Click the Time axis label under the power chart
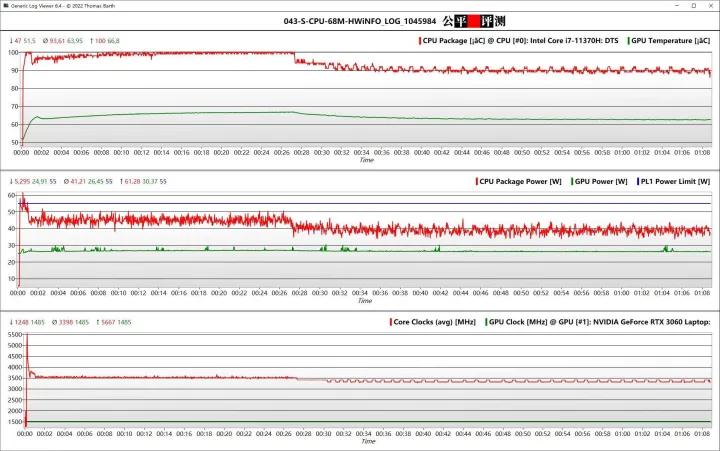Viewport: 720px width, 451px height. coord(365,301)
